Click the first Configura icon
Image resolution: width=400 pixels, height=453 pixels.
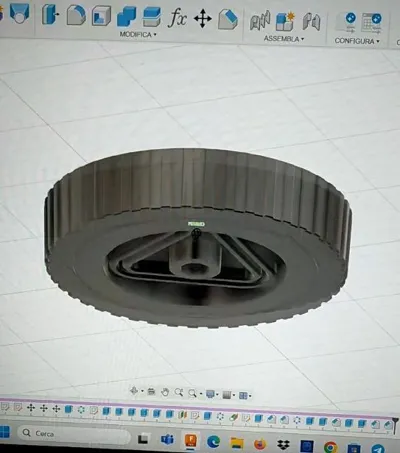[346, 23]
